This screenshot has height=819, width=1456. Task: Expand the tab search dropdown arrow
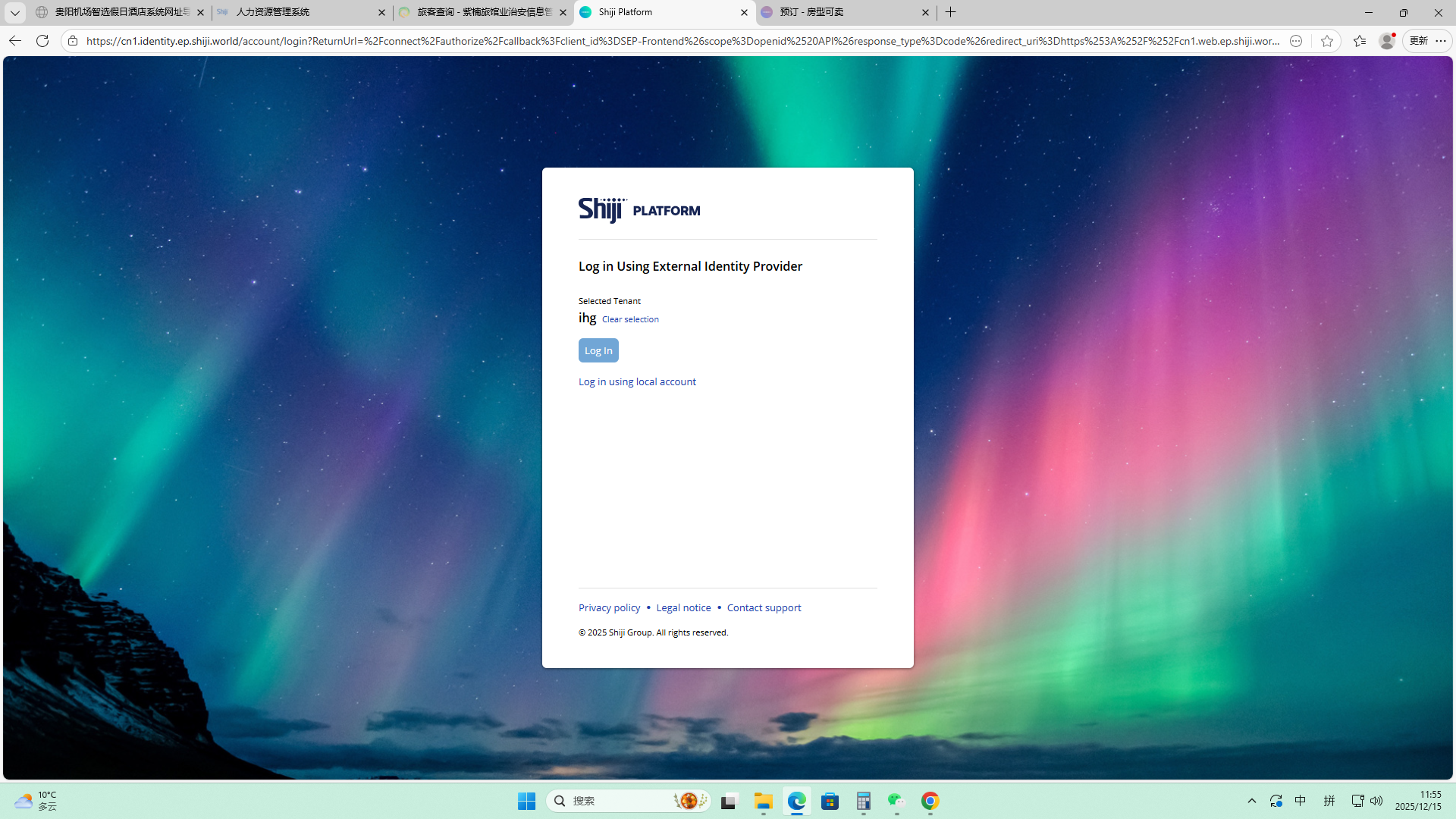point(14,12)
